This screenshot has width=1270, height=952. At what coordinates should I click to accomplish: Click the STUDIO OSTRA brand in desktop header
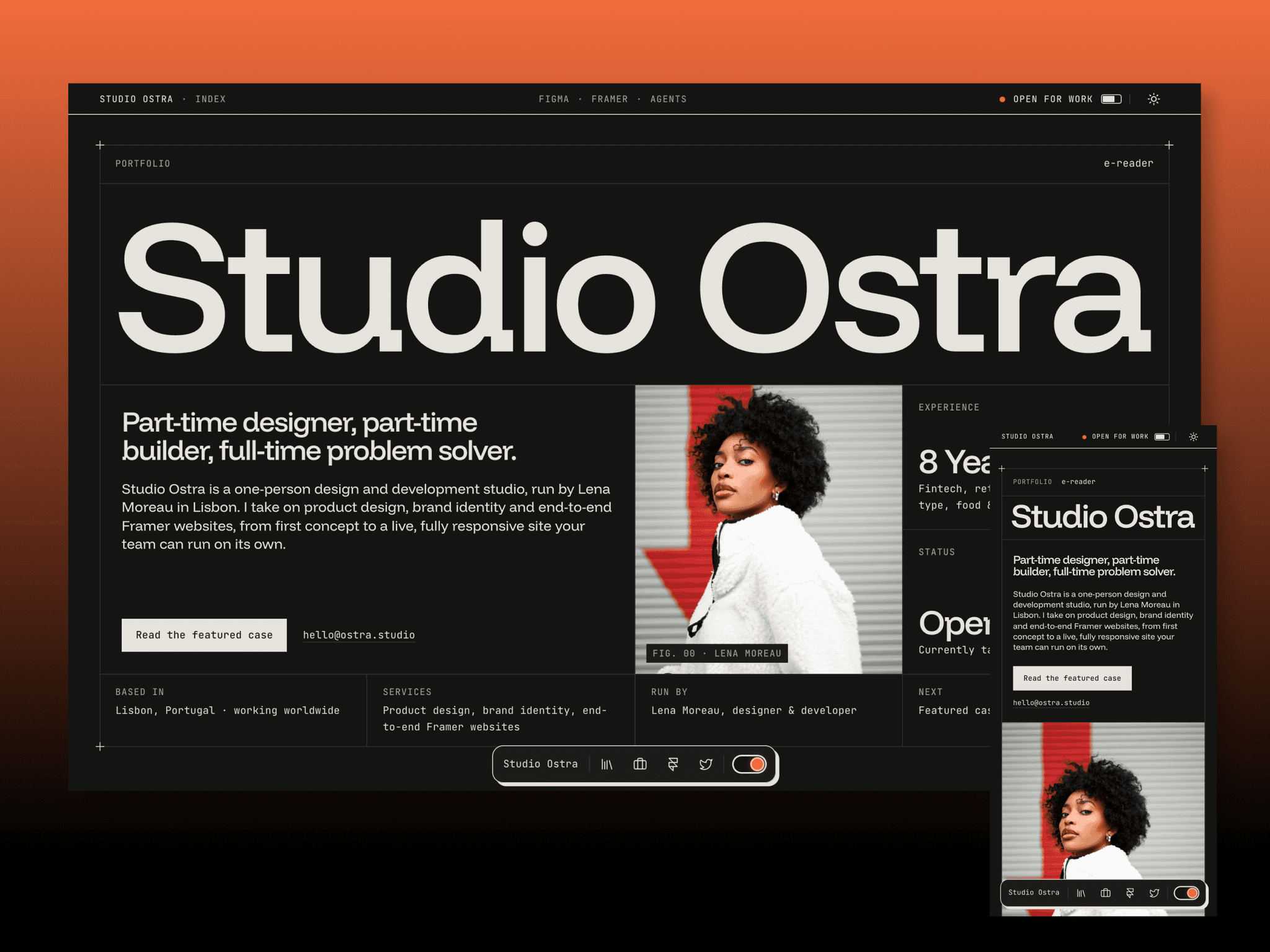tap(136, 99)
